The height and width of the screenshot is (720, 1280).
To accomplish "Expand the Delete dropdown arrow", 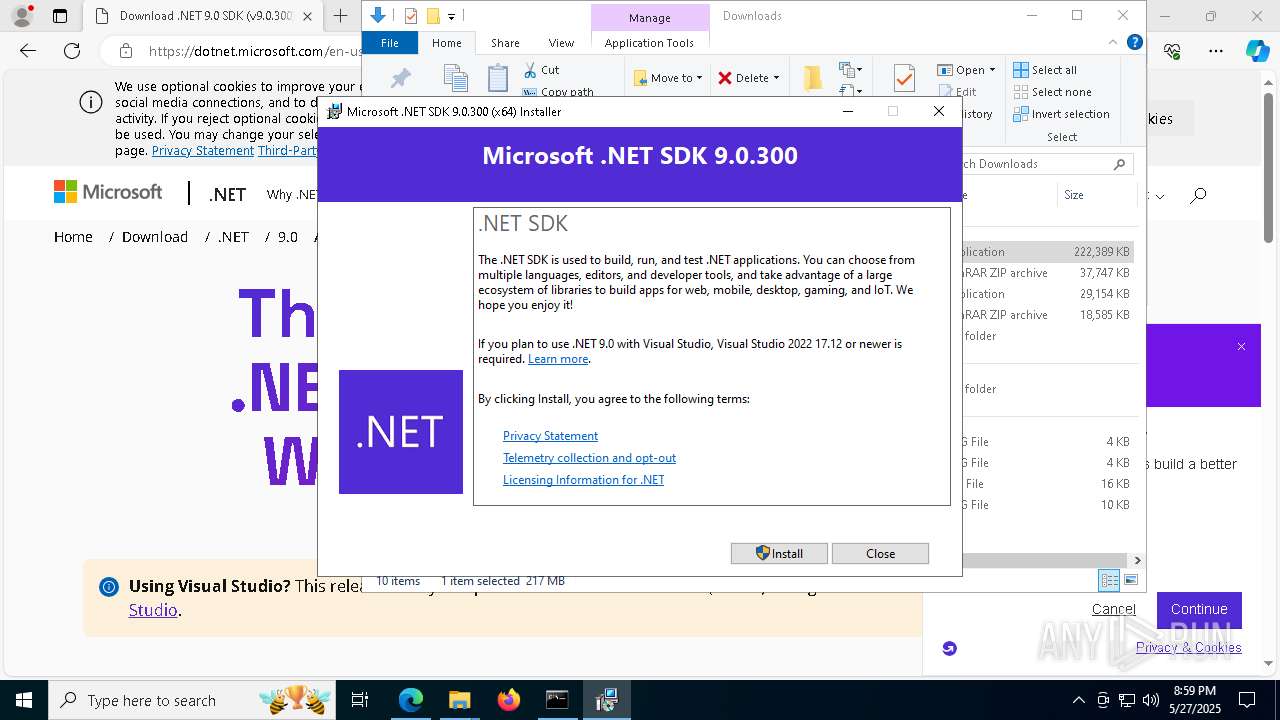I will [776, 78].
